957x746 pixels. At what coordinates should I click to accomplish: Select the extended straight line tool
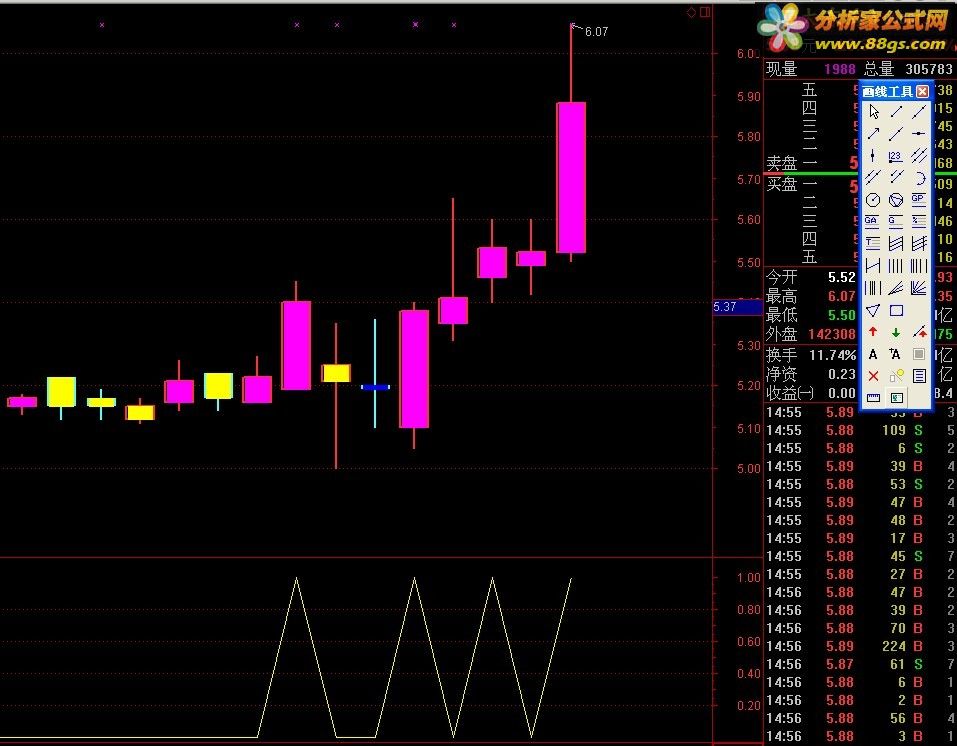919,112
